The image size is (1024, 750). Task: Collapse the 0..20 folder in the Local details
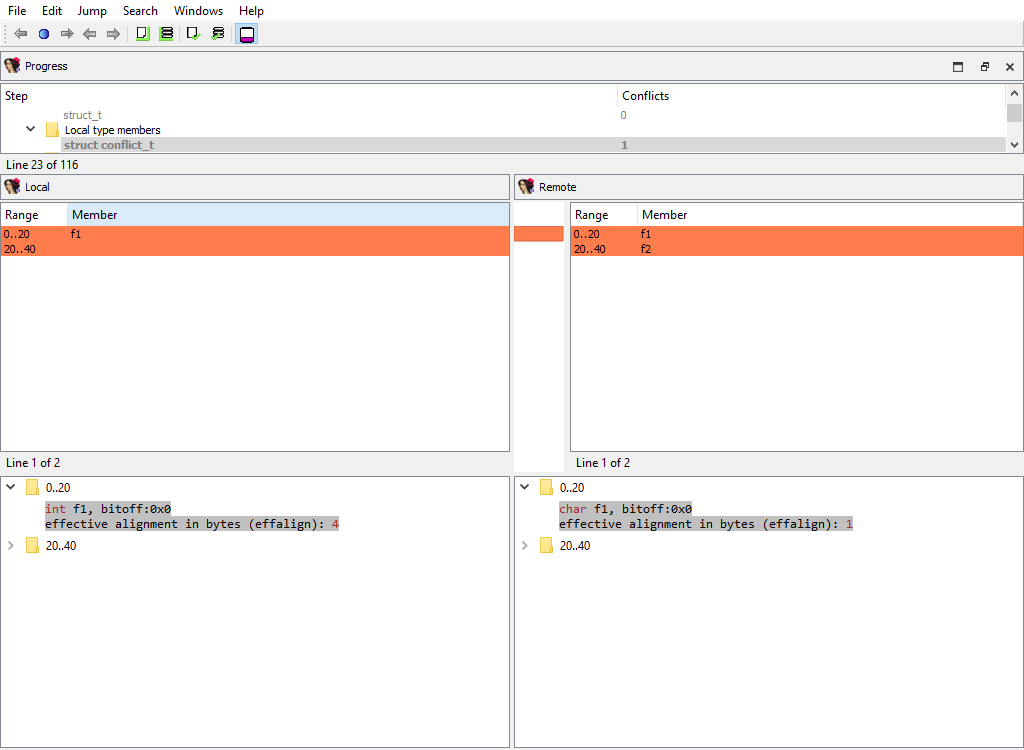coord(11,488)
